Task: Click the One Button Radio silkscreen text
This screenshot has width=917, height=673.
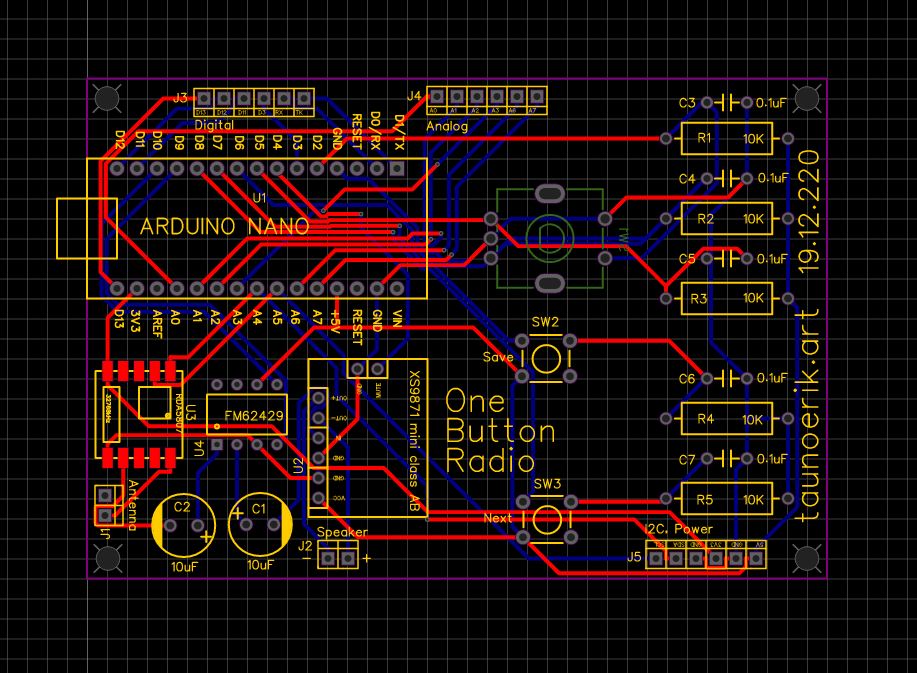Action: [x=499, y=431]
